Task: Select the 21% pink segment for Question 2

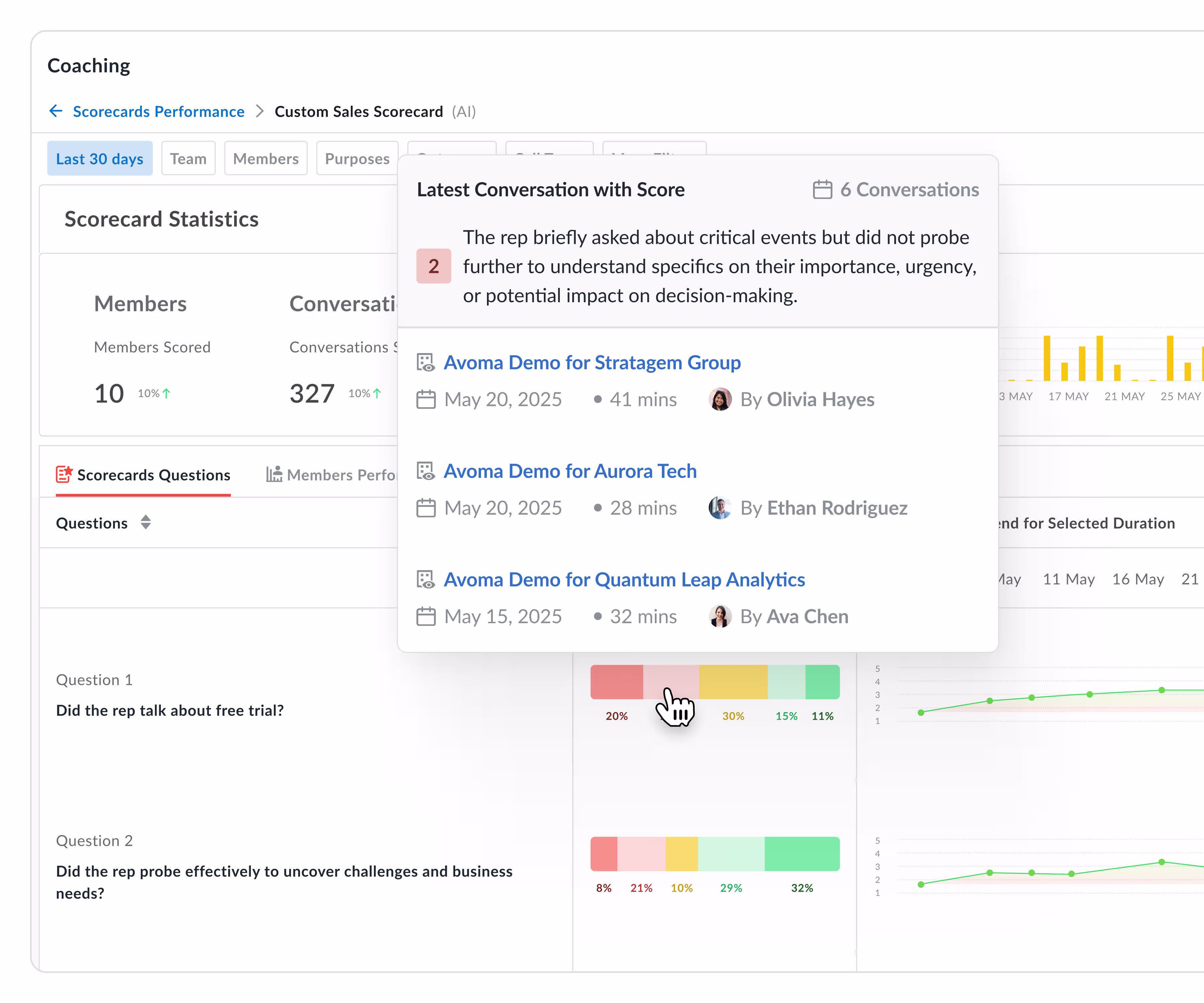Action: click(641, 854)
